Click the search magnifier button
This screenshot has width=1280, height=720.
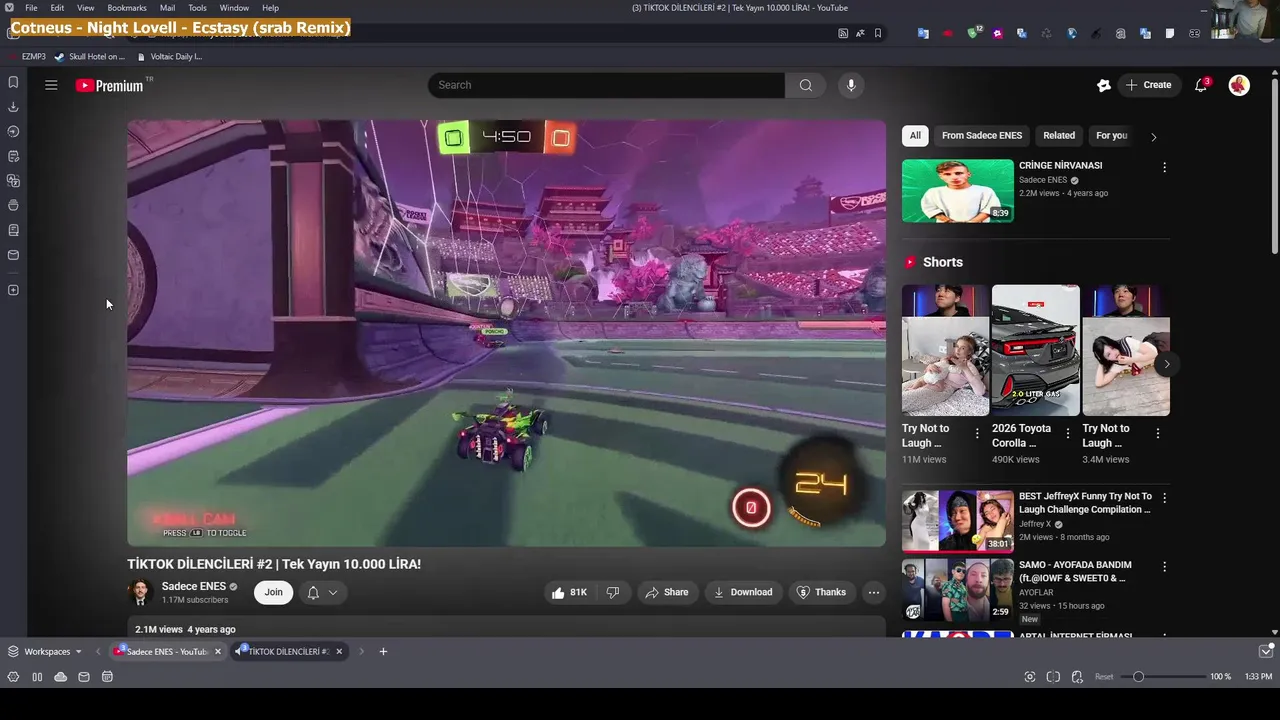[x=805, y=85]
